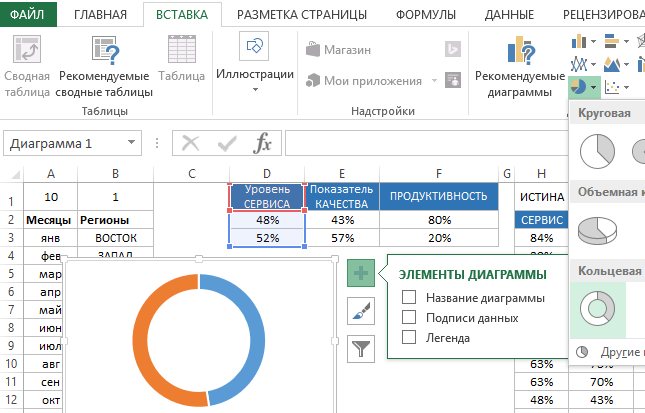Click the pie chart insert icon
645x413 pixels.
[579, 87]
